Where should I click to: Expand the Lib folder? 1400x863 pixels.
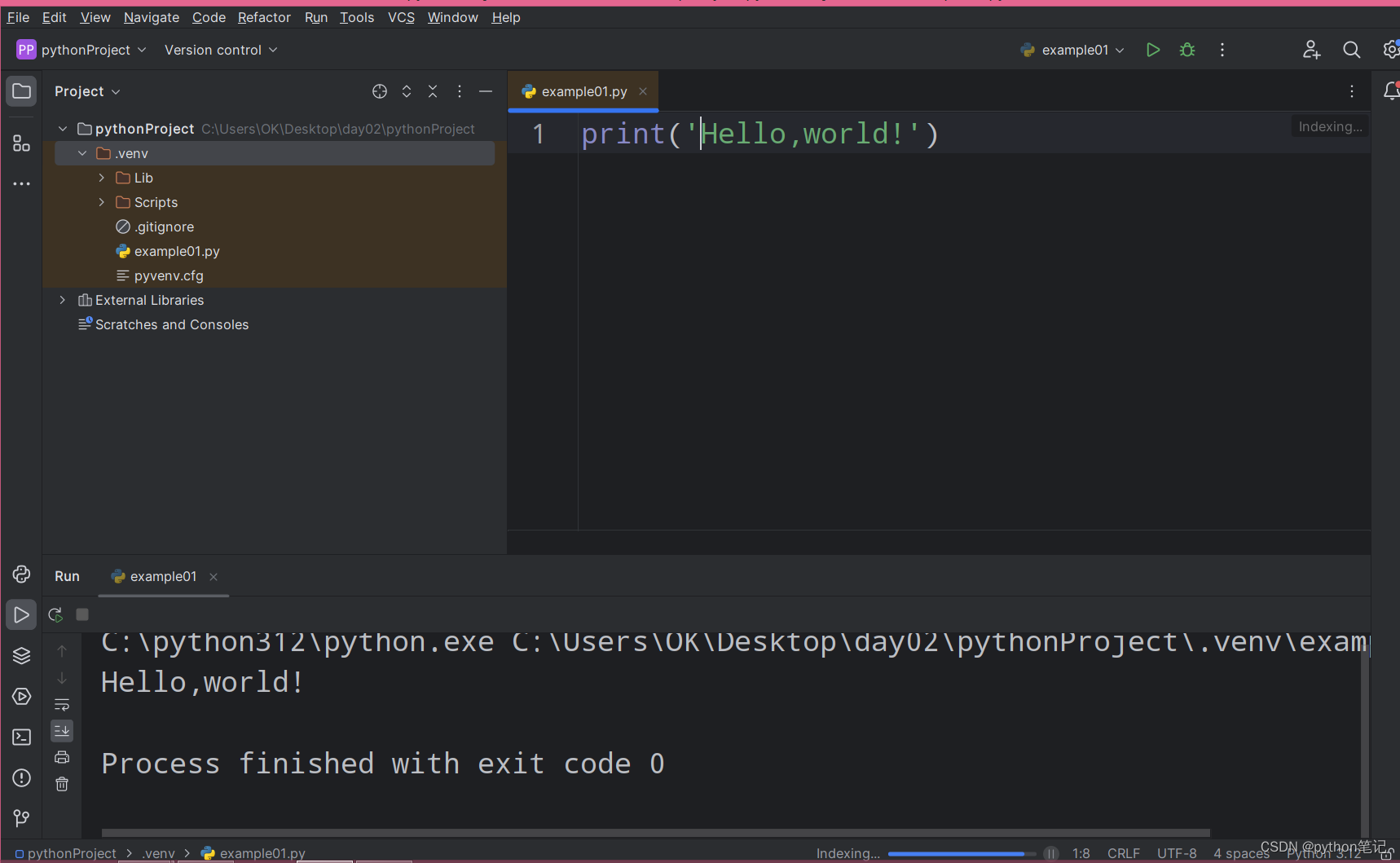pos(102,178)
